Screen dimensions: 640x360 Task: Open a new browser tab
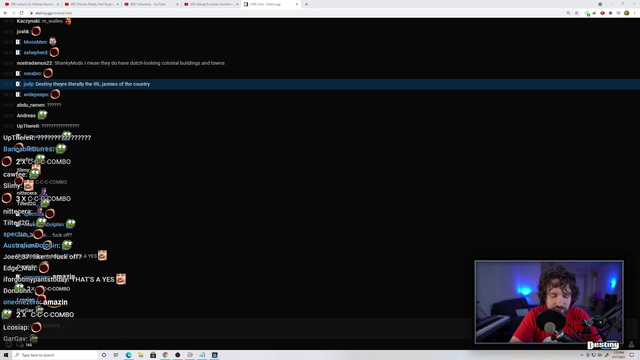tap(307, 4)
